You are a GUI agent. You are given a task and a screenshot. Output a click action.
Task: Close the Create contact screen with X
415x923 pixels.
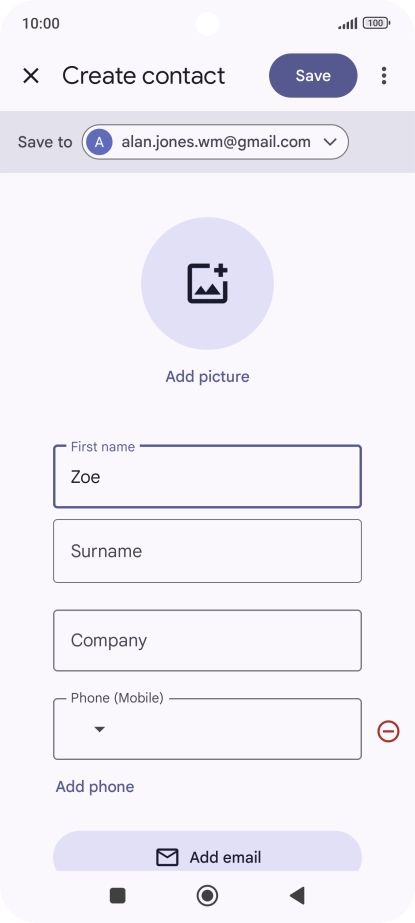coord(31,76)
